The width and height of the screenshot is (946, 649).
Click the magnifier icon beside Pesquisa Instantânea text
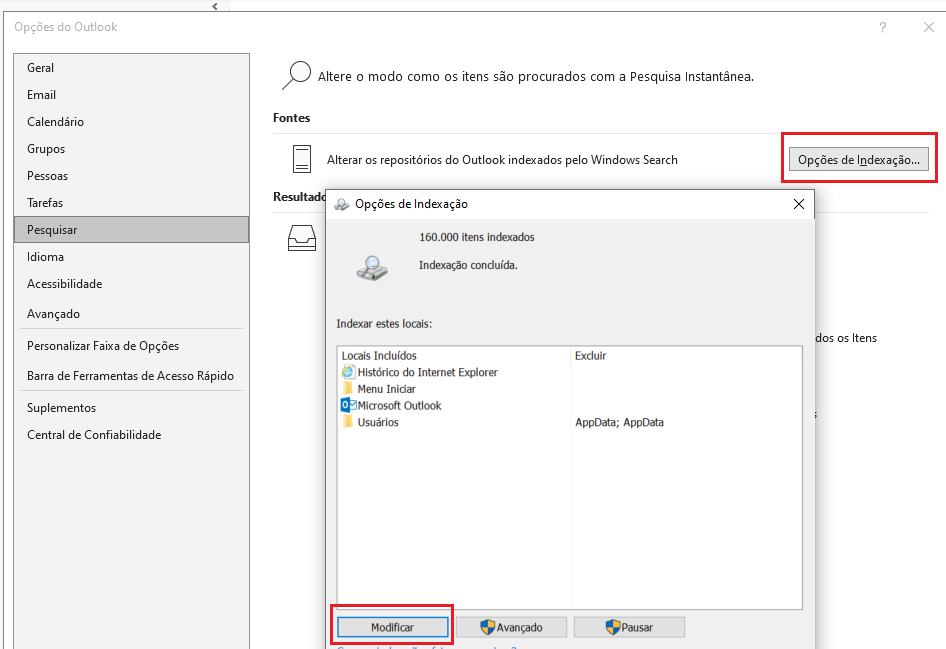click(x=296, y=76)
